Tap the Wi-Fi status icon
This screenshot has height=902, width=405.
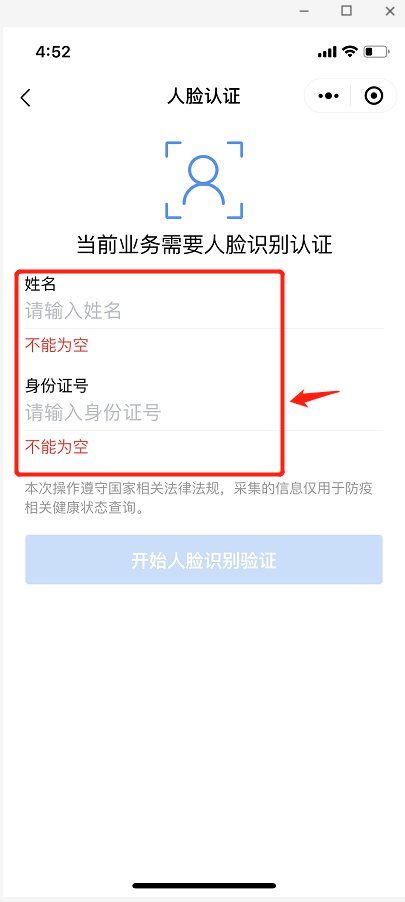pos(349,51)
